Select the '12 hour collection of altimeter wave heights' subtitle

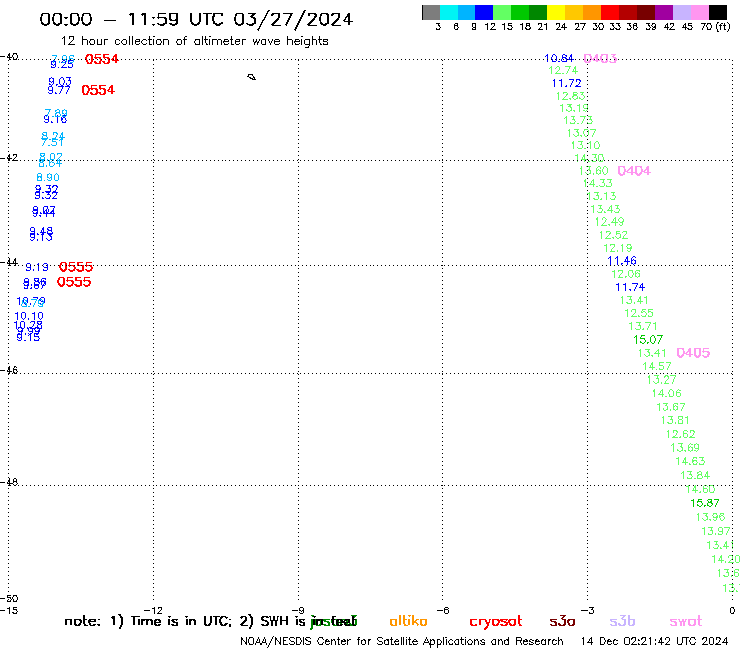pos(194,41)
